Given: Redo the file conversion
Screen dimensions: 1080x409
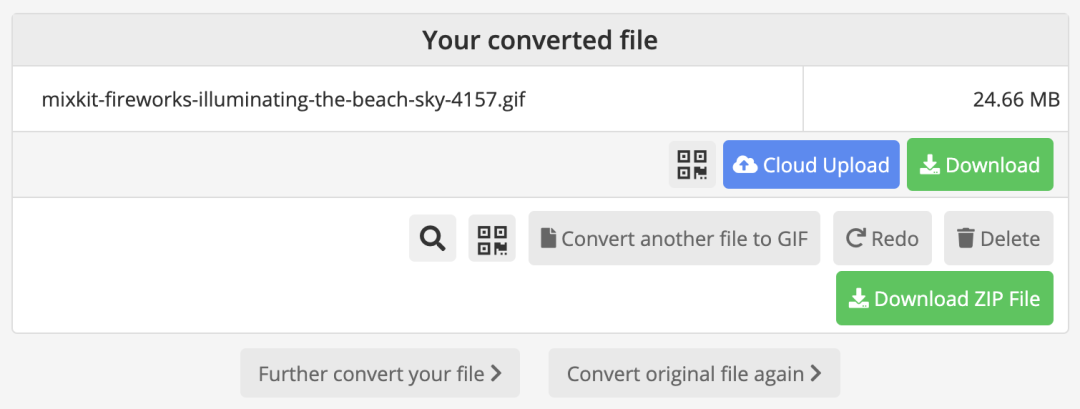Looking at the screenshot, I should coord(882,239).
